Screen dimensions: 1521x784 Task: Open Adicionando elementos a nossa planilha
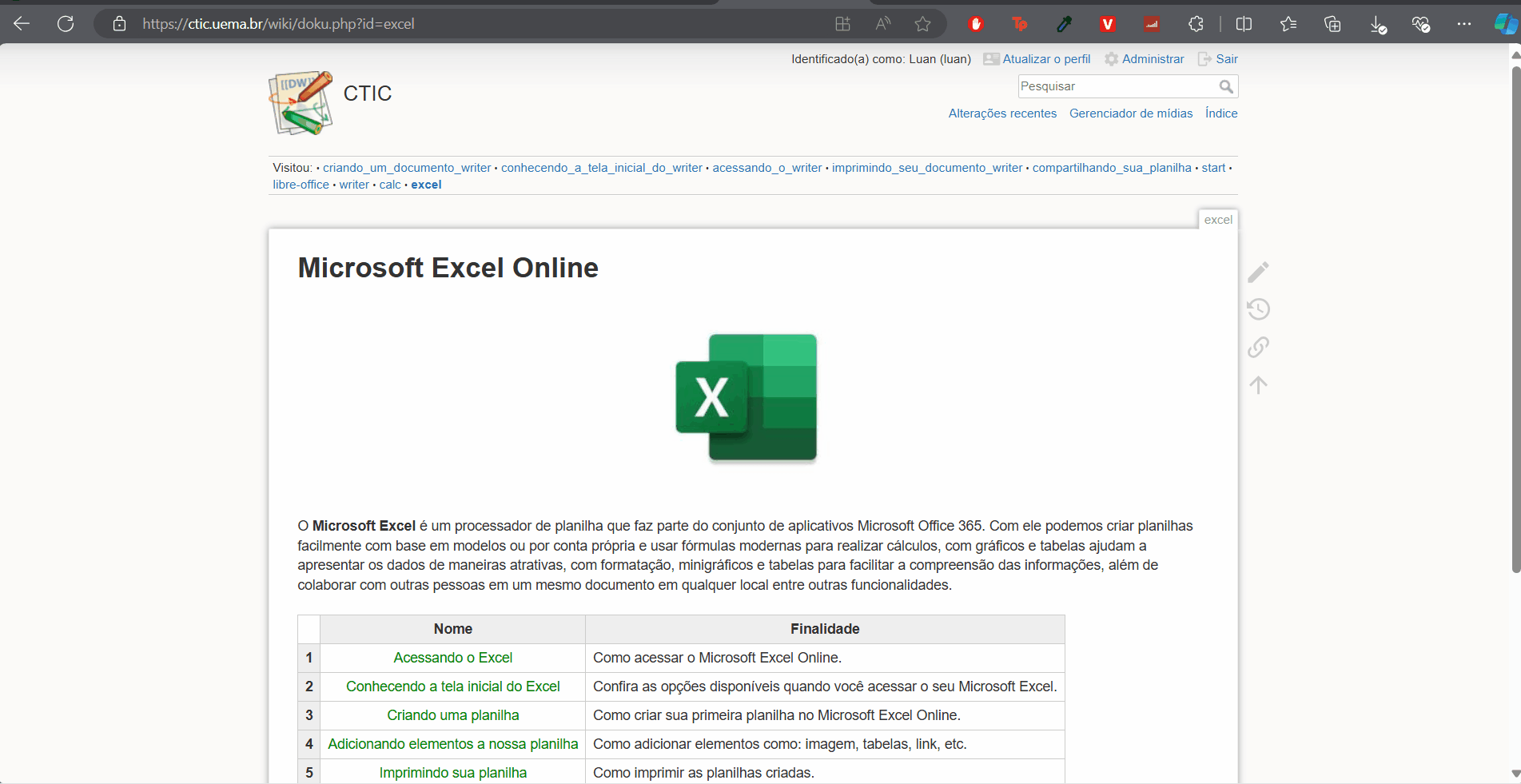coord(452,744)
